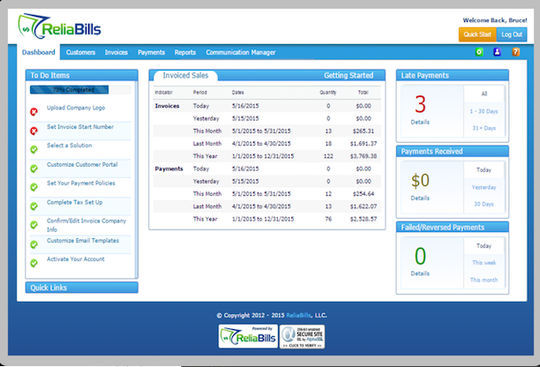Open the Reports menu
Screen dimensions: 540x367
(x=185, y=52)
